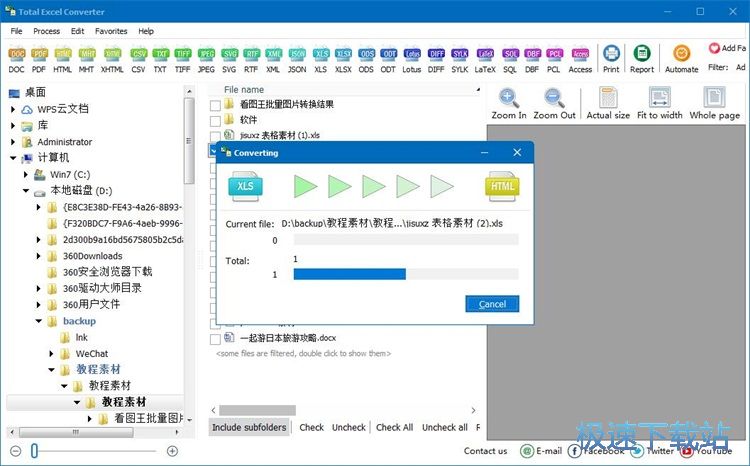Check the 看图王批量图片转换结果 folder checkbox
Screen dimensions: 750x466
[215, 105]
